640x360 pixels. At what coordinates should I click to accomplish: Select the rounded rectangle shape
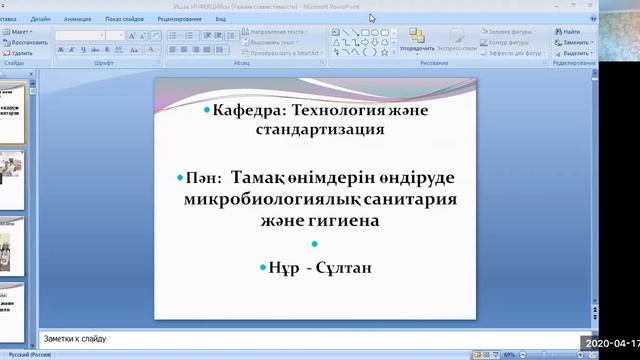(x=384, y=33)
